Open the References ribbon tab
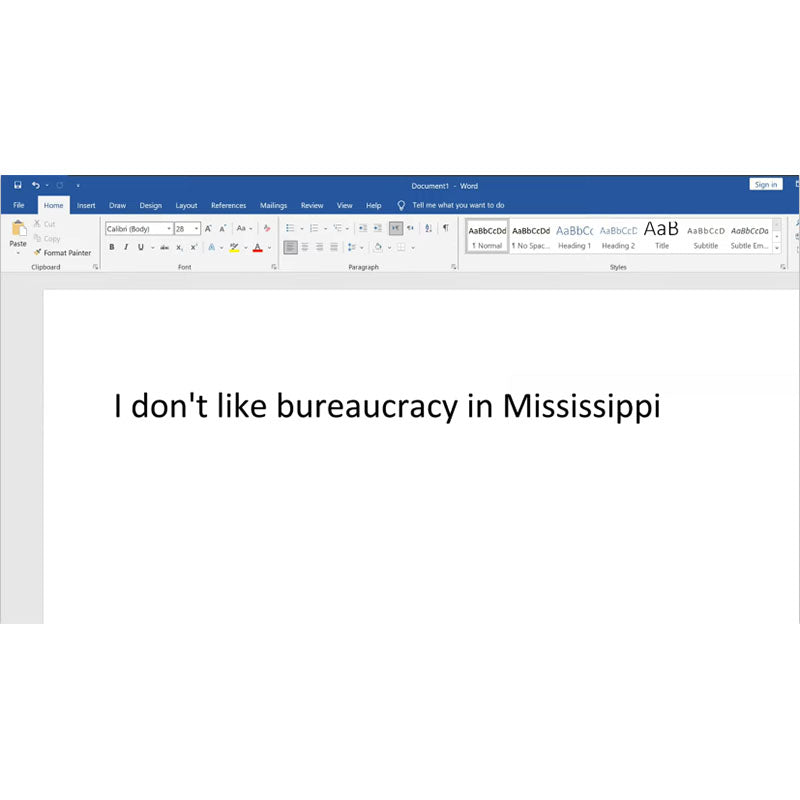This screenshot has height=800, width=800. [228, 205]
